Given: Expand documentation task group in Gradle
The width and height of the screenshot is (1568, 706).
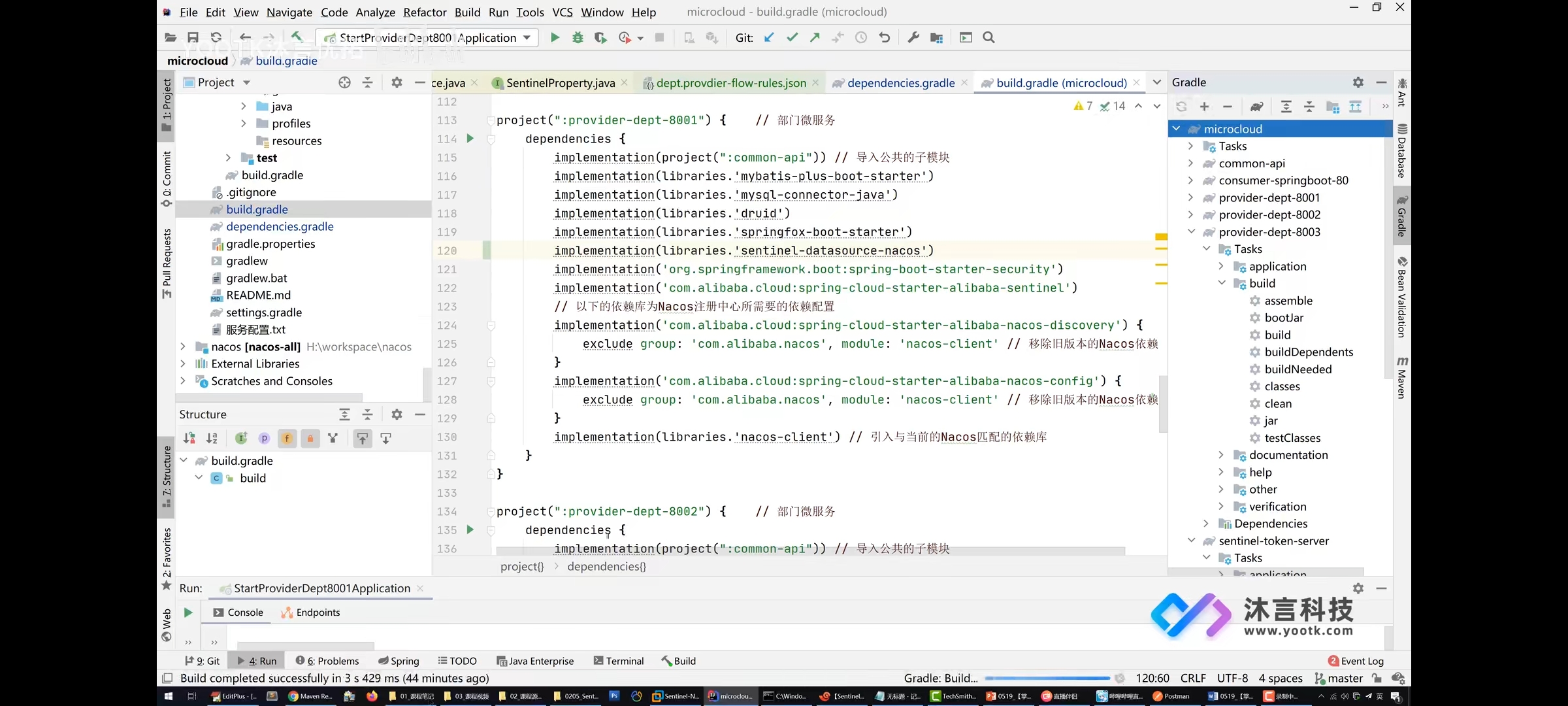Looking at the screenshot, I should [1221, 454].
